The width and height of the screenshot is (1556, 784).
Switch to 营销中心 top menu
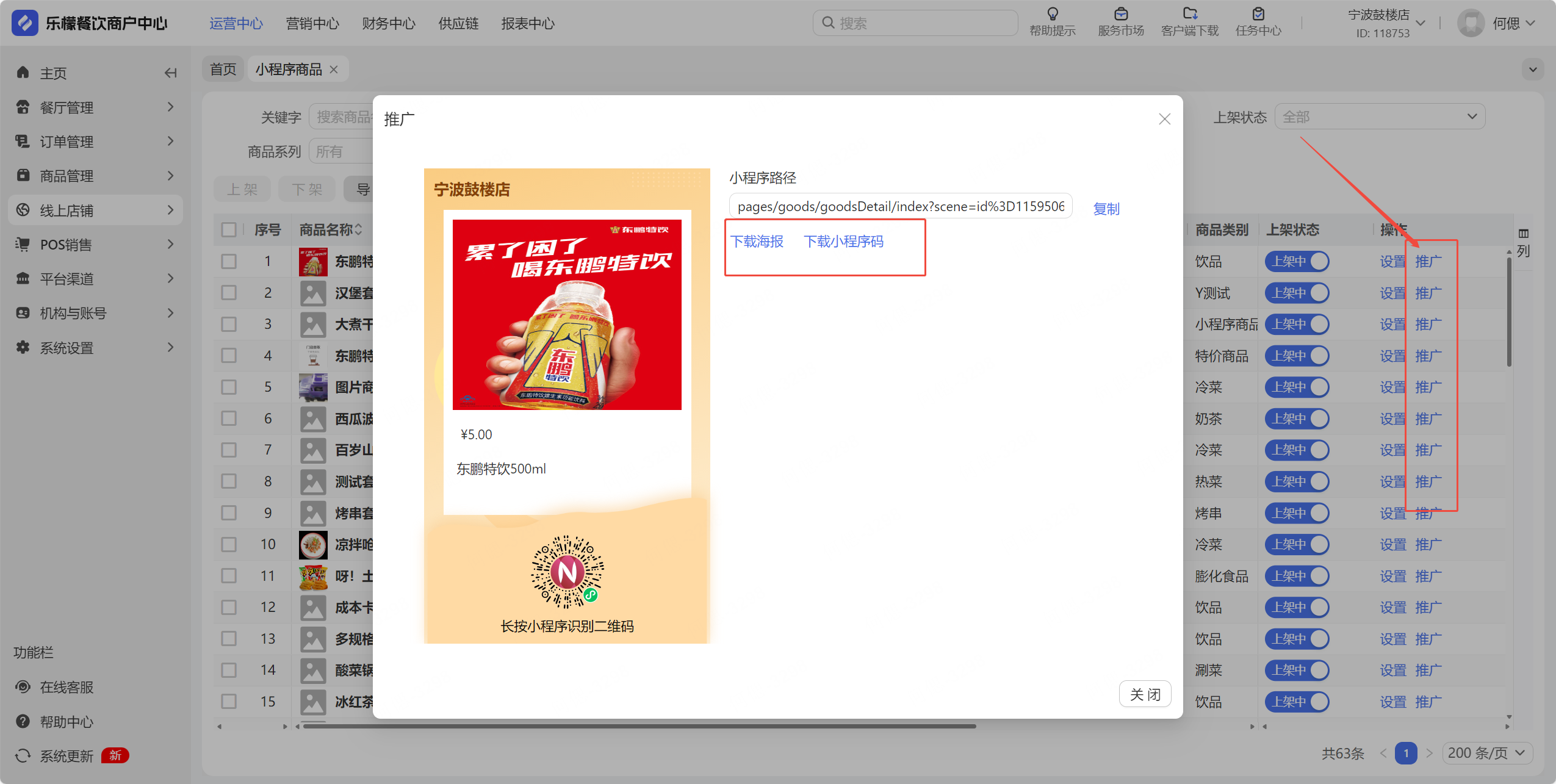pyautogui.click(x=312, y=23)
